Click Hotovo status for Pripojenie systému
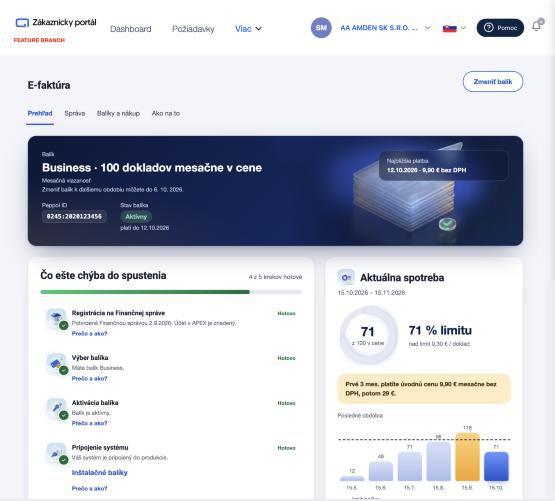 click(x=286, y=448)
